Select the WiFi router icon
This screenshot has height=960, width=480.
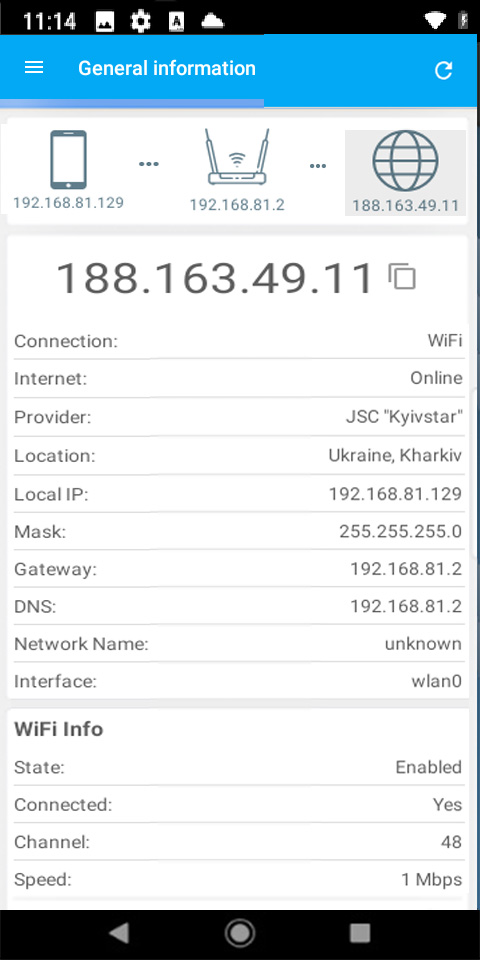pyautogui.click(x=237, y=157)
